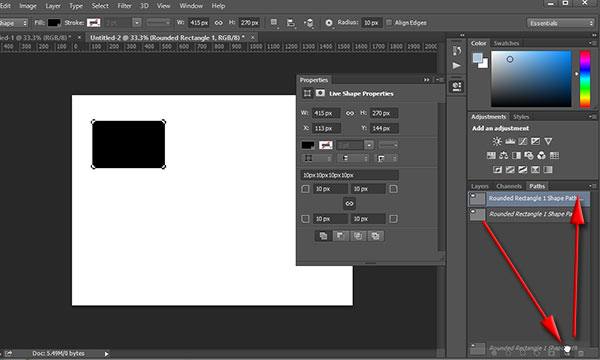Add an Invert adjustment
The width and height of the screenshot is (600, 360).
tap(497, 169)
